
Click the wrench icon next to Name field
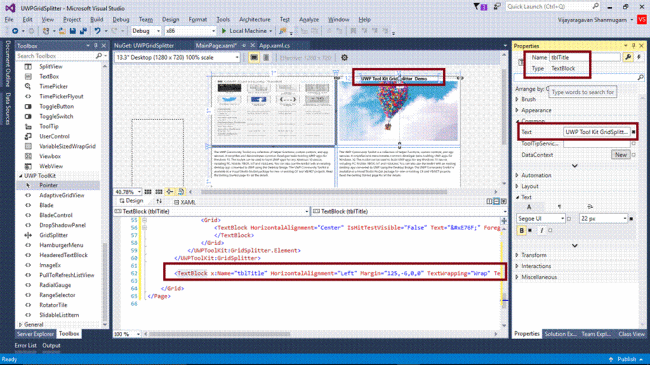coord(628,57)
